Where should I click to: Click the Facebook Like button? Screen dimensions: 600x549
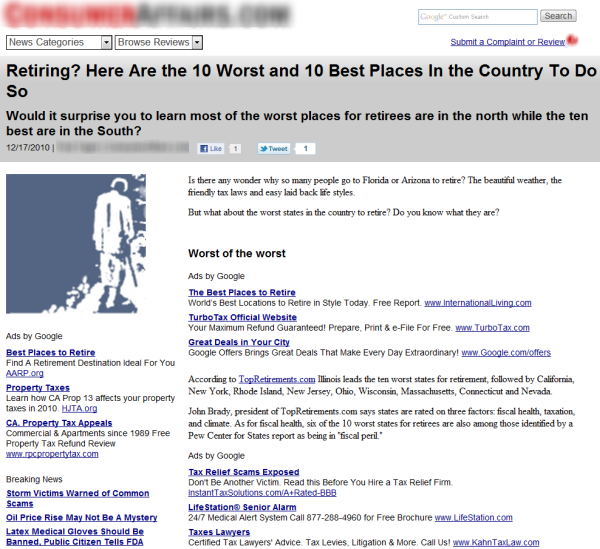click(211, 148)
